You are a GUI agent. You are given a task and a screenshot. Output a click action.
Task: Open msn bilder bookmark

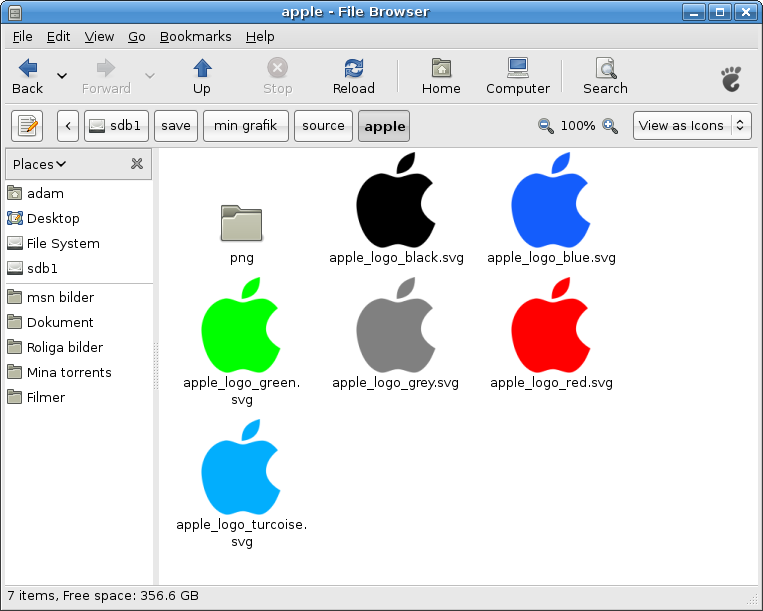(79, 297)
